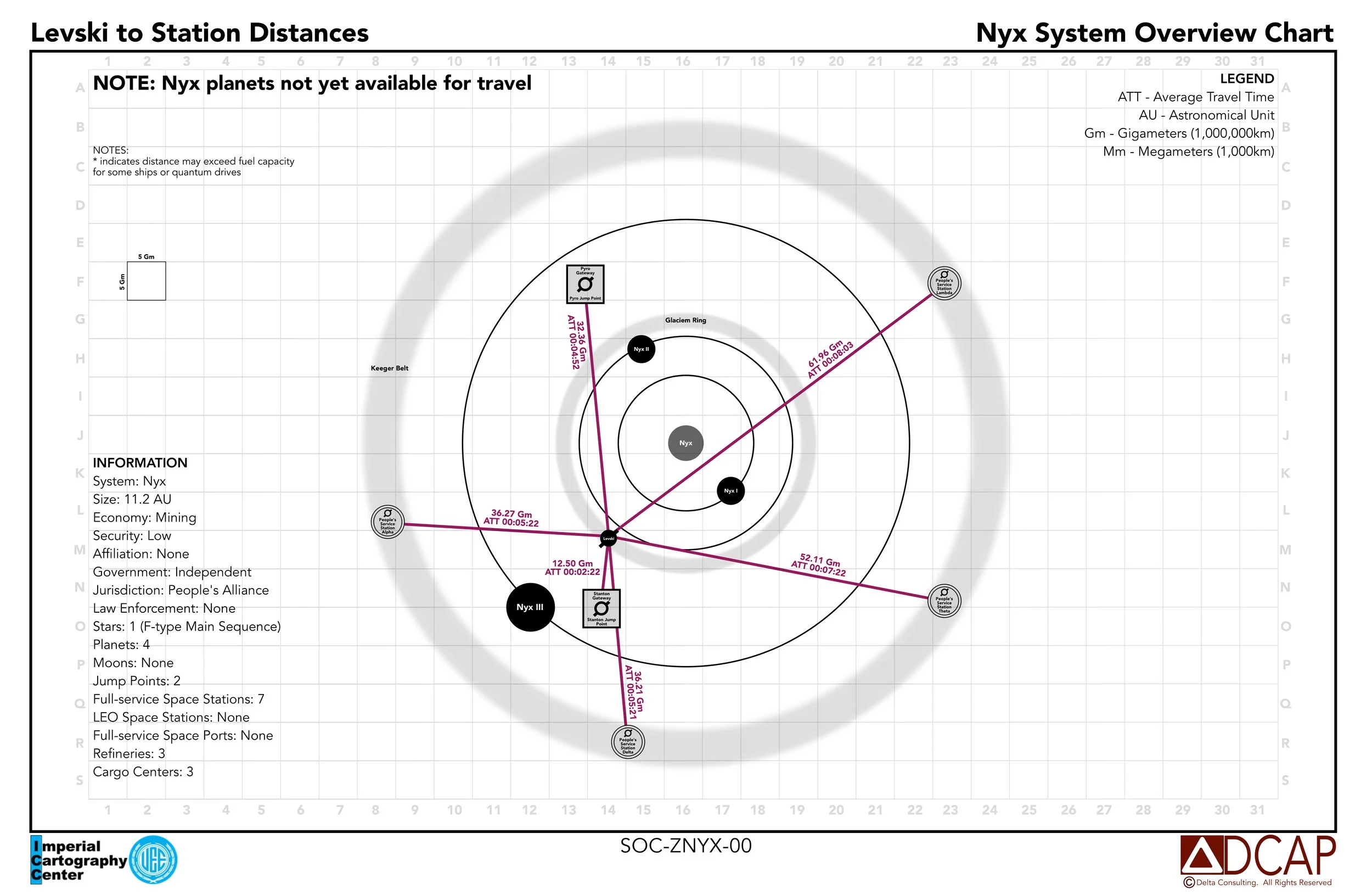Image resolution: width=1372 pixels, height=895 pixels.
Task: Click the Stanton Gateway jump point icon
Action: 601,608
